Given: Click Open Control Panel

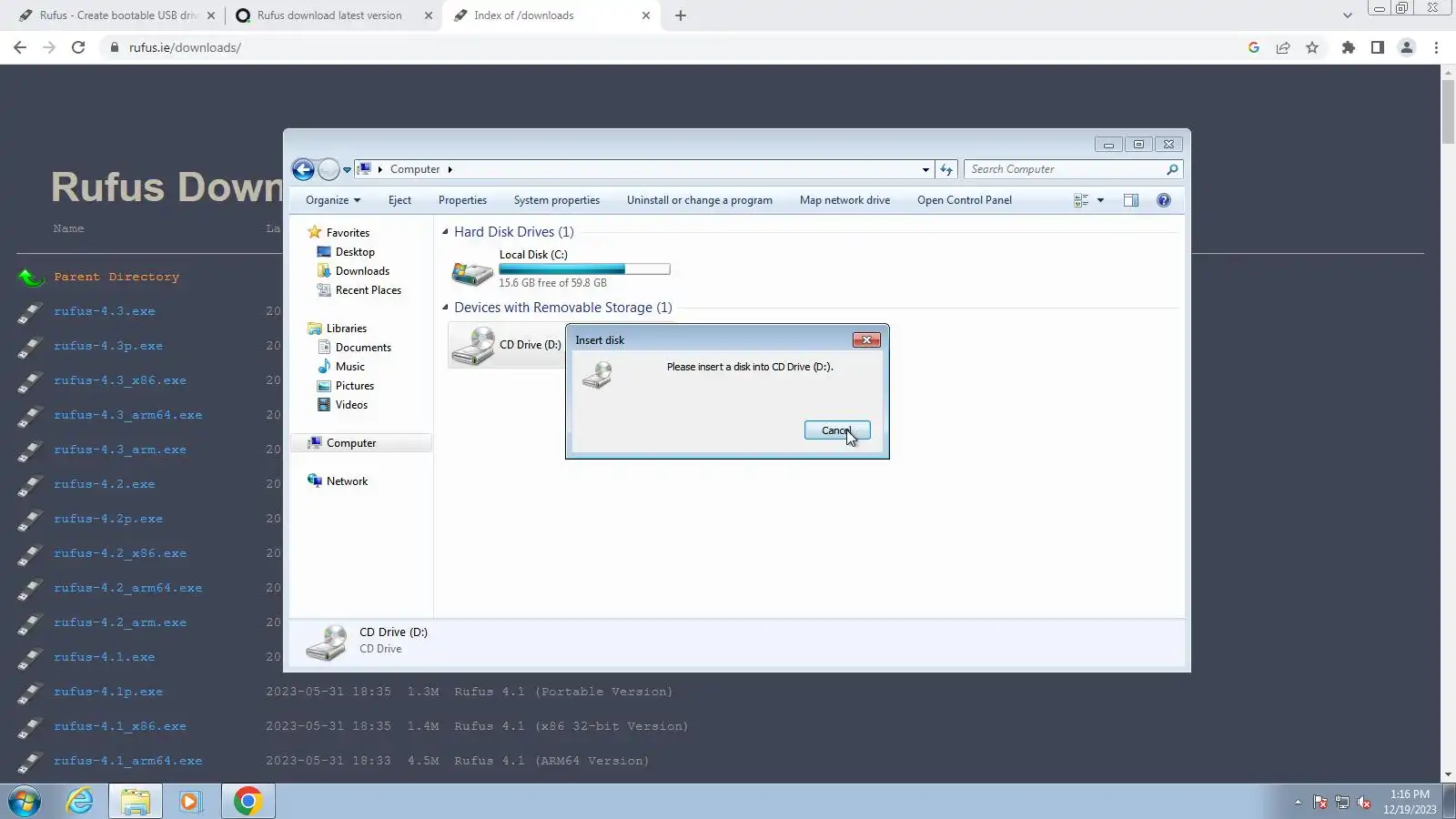Looking at the screenshot, I should [965, 200].
